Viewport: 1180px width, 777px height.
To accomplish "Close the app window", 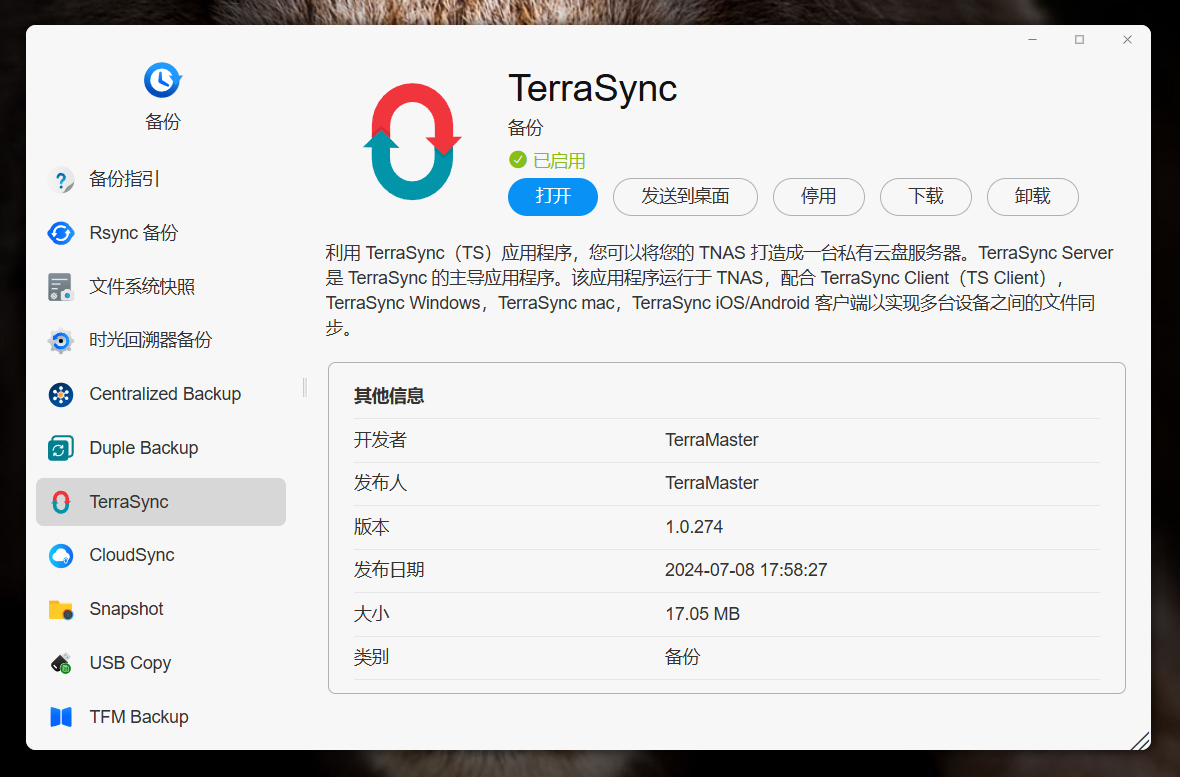I will tap(1127, 40).
